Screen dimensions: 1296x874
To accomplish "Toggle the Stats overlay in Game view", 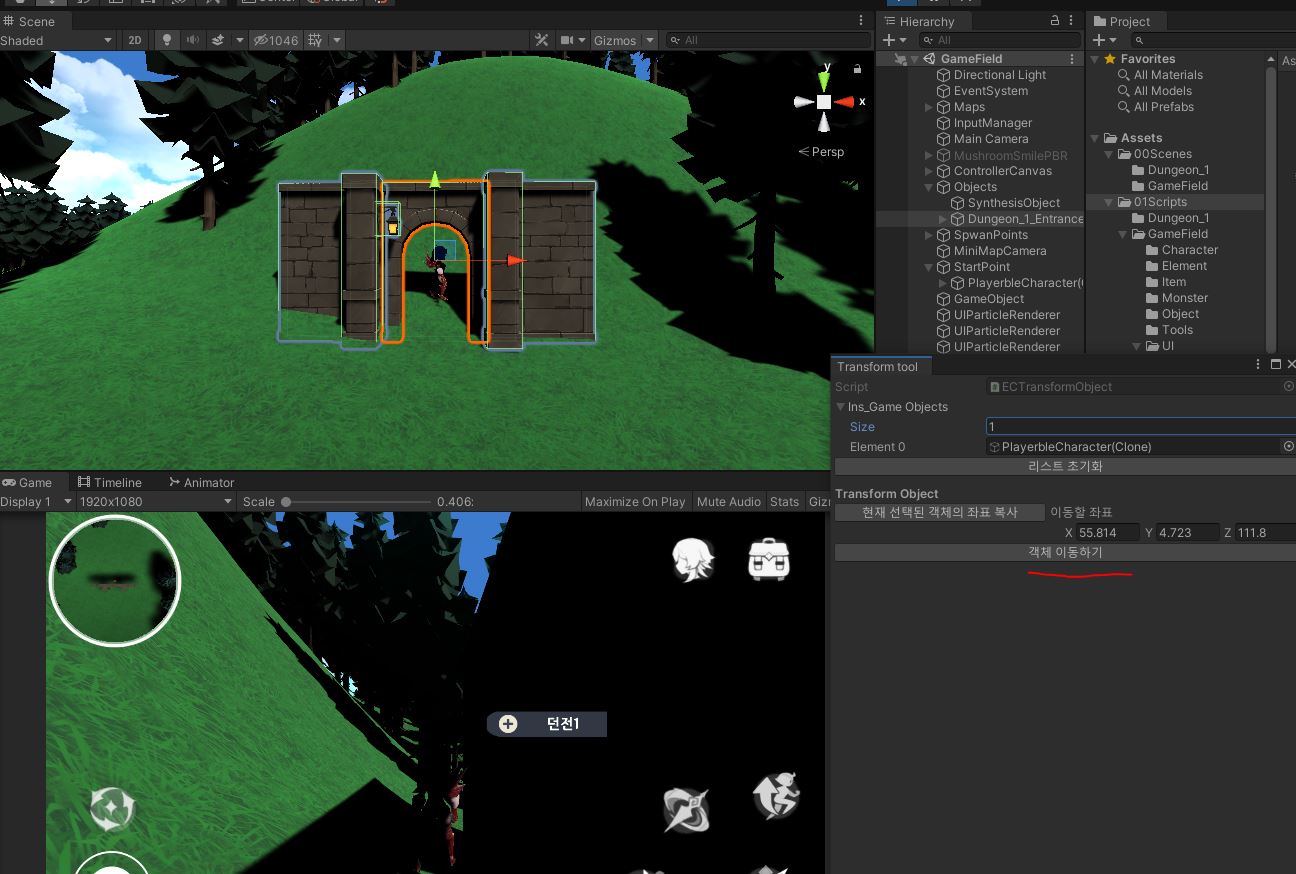I will pos(784,501).
